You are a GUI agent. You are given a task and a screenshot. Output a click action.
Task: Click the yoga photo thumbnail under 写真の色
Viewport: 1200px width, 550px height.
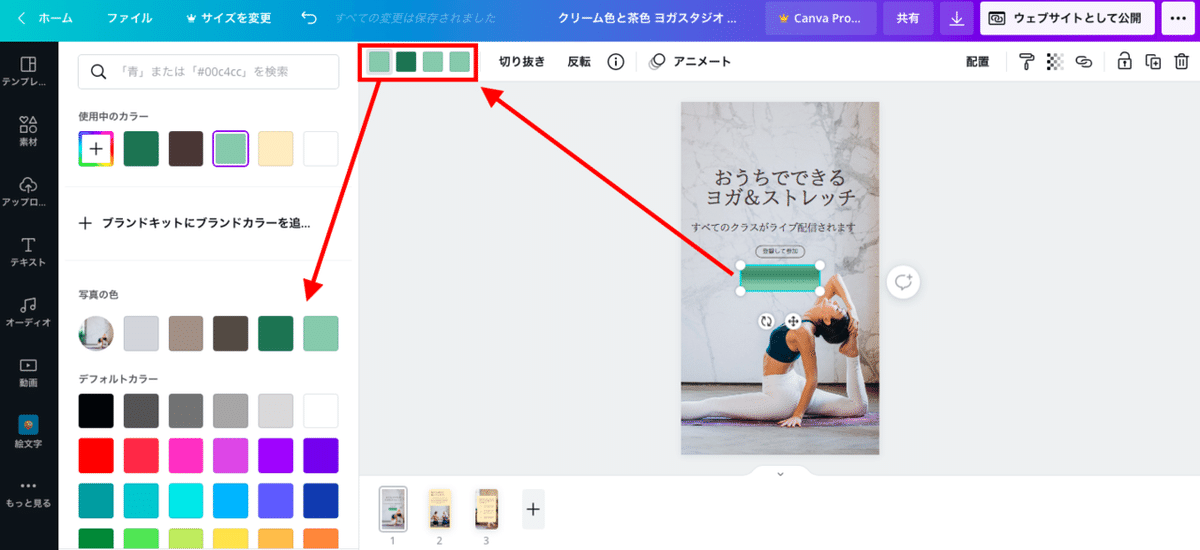(96, 333)
